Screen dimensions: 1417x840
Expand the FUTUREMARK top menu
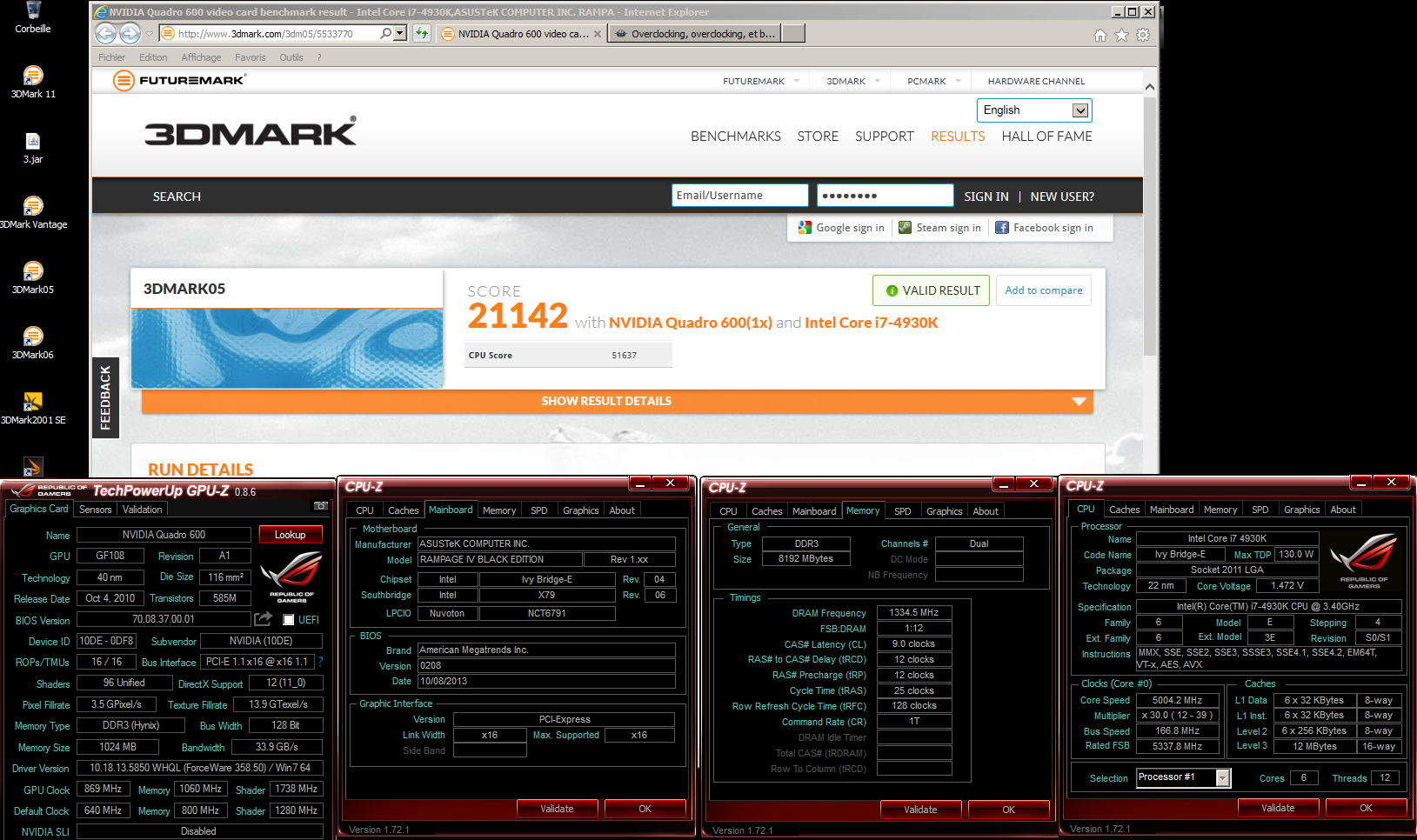coord(796,81)
